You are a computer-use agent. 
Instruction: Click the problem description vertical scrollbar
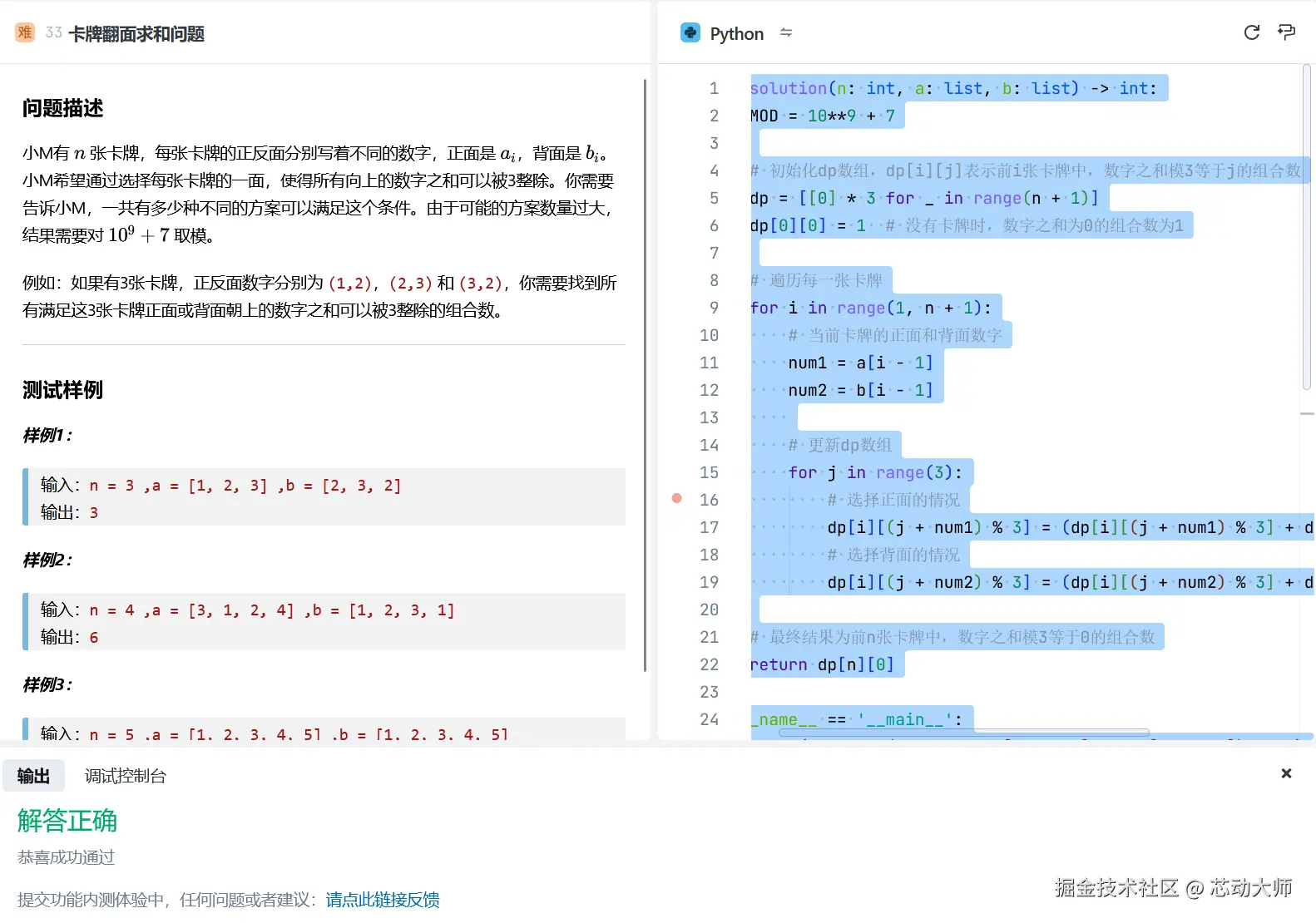tap(645, 374)
